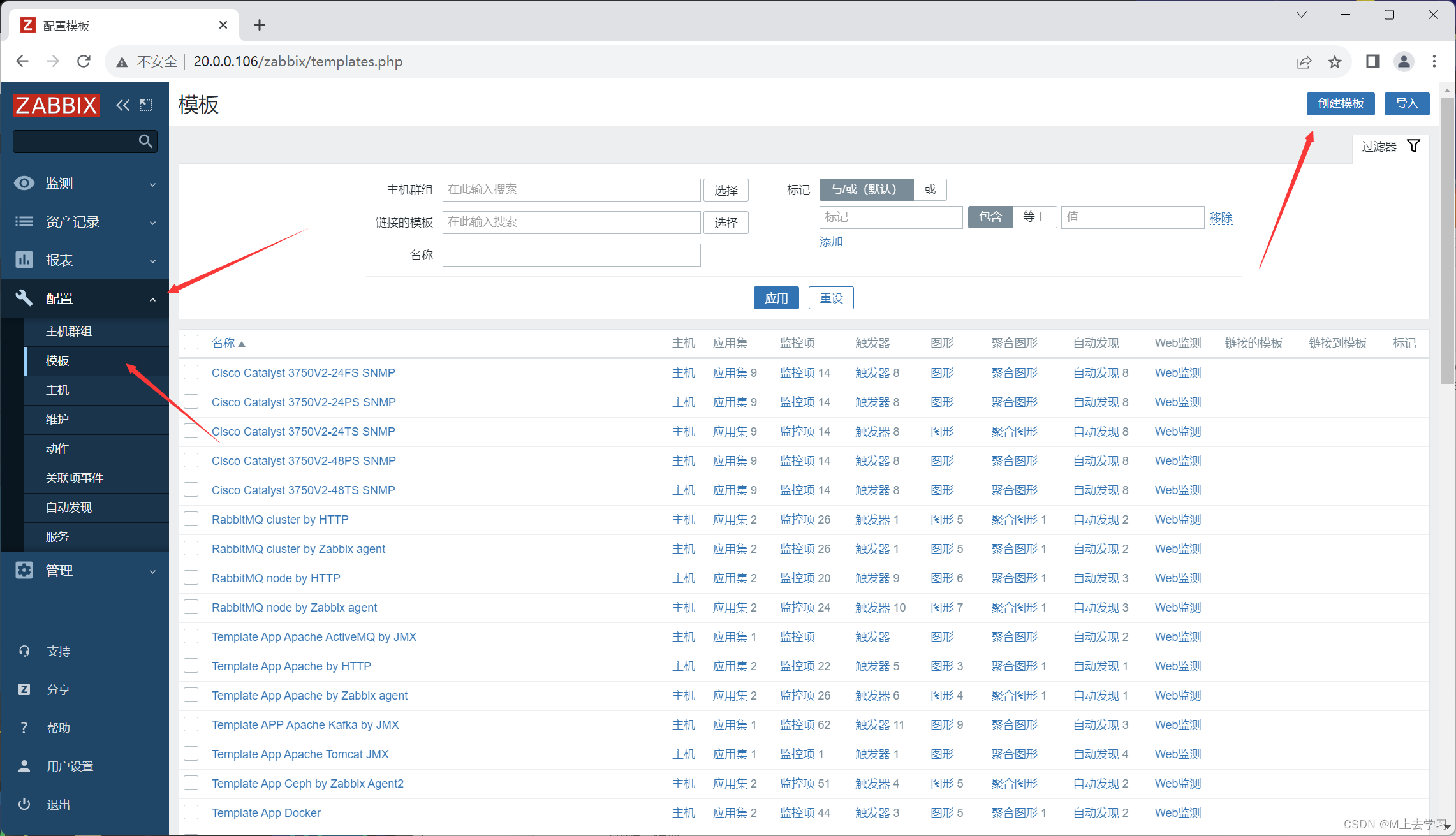Open the Chrome tab search dropdown arrow
Image resolution: width=1456 pixels, height=836 pixels.
click(1302, 15)
